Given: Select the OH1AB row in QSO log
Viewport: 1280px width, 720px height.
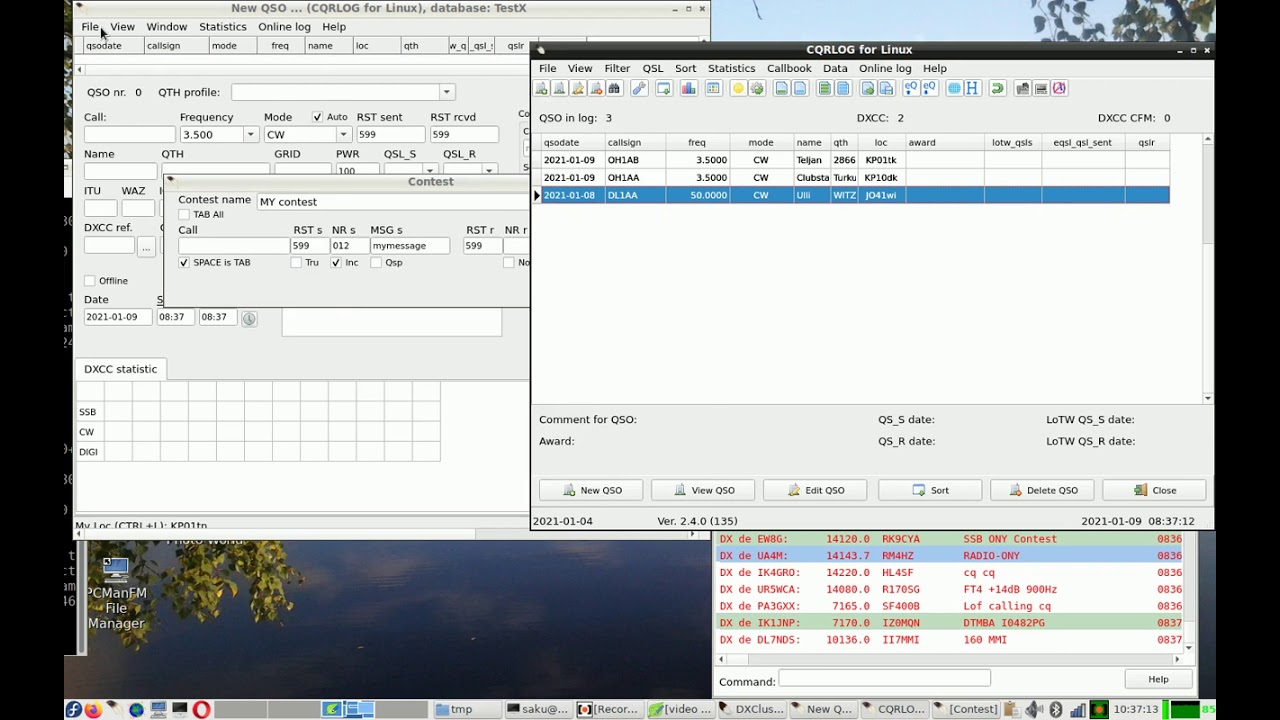Looking at the screenshot, I should tap(855, 160).
